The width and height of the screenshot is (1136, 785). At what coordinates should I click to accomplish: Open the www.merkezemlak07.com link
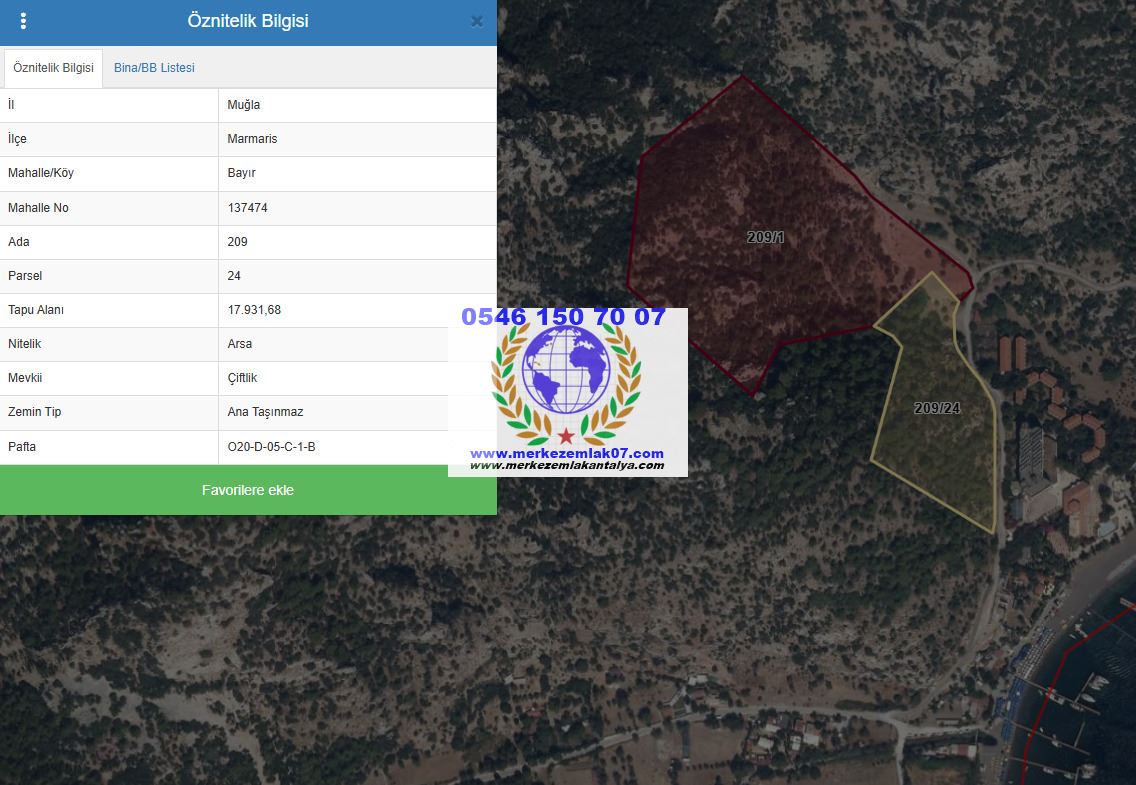[x=566, y=453]
